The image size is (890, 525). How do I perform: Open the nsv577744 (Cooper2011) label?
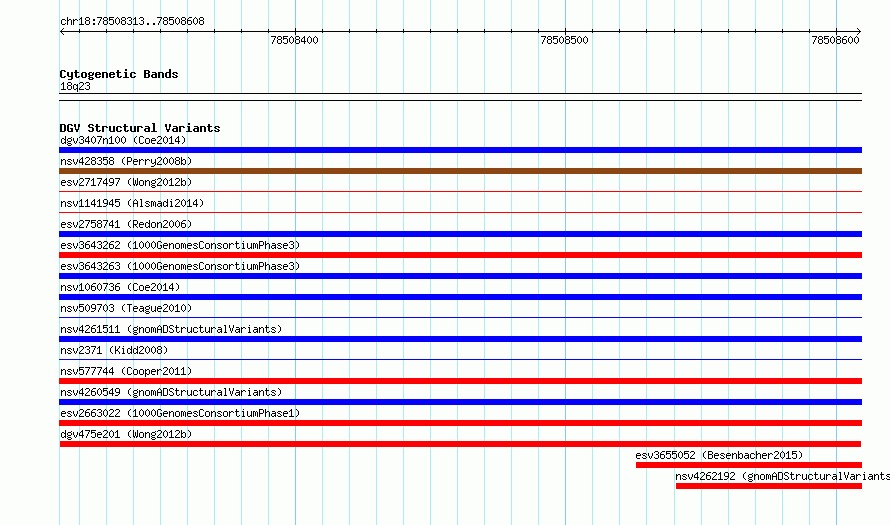tap(126, 371)
